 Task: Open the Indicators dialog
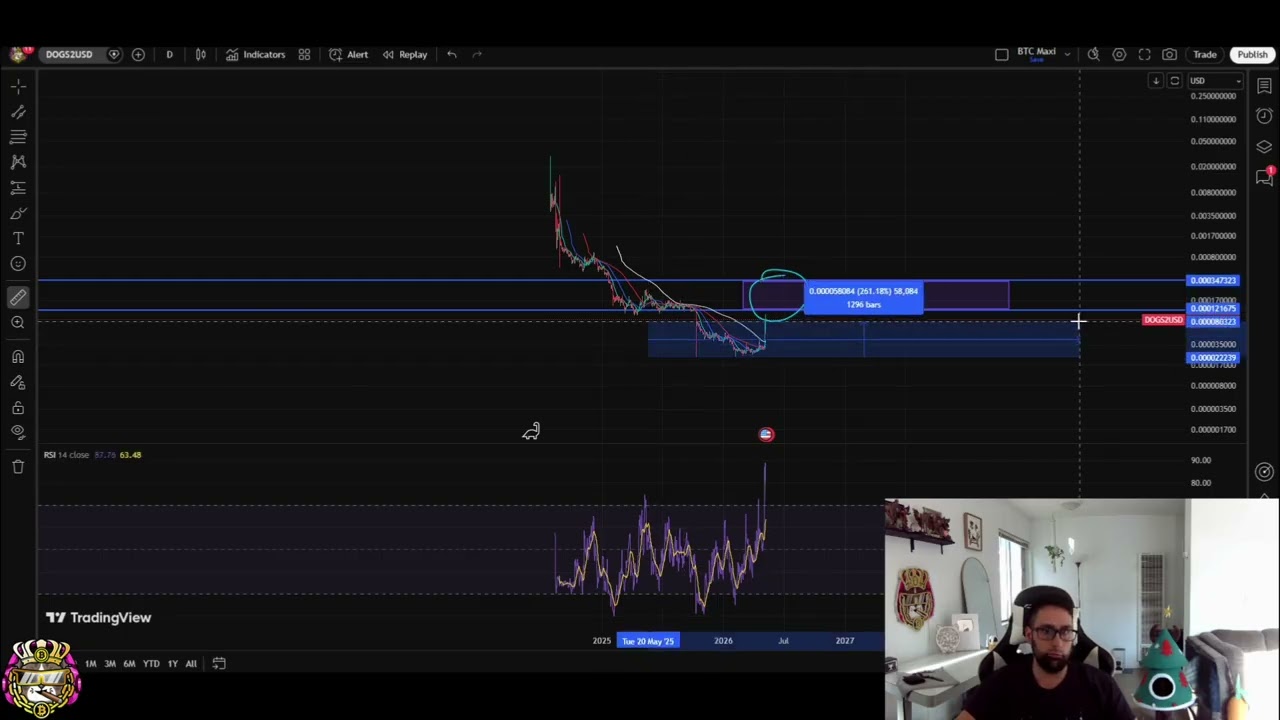click(255, 54)
